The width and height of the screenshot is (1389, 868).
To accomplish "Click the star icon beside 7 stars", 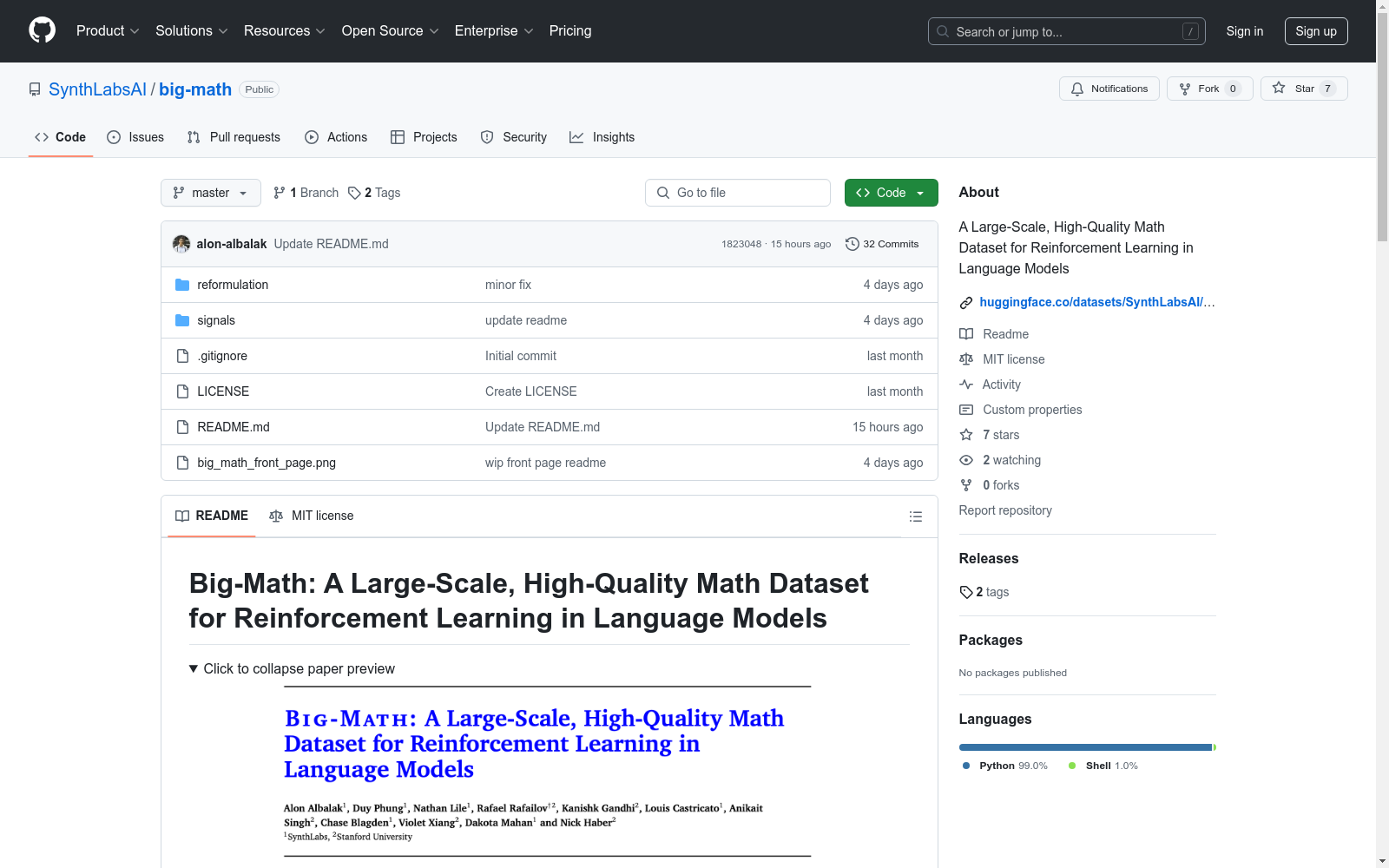I will (966, 435).
